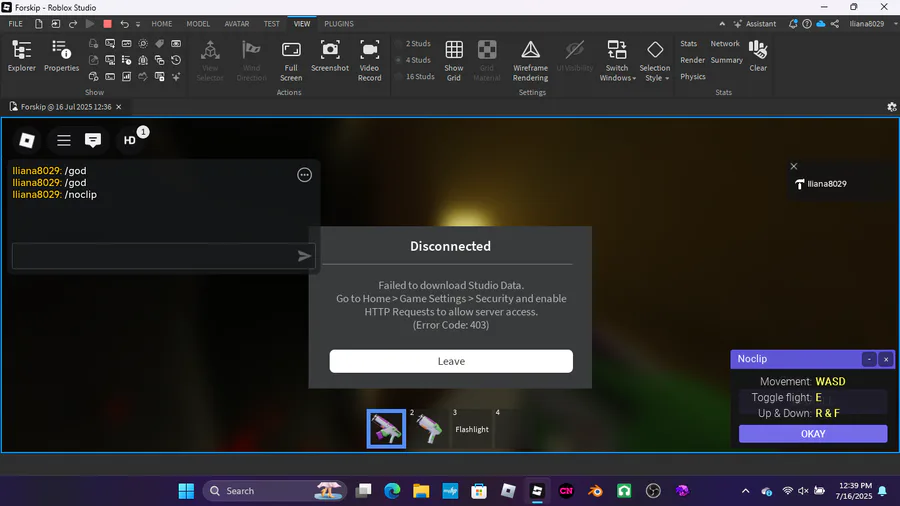This screenshot has height=506, width=900.
Task: Toggle Full Screen mode
Action: pos(291,61)
